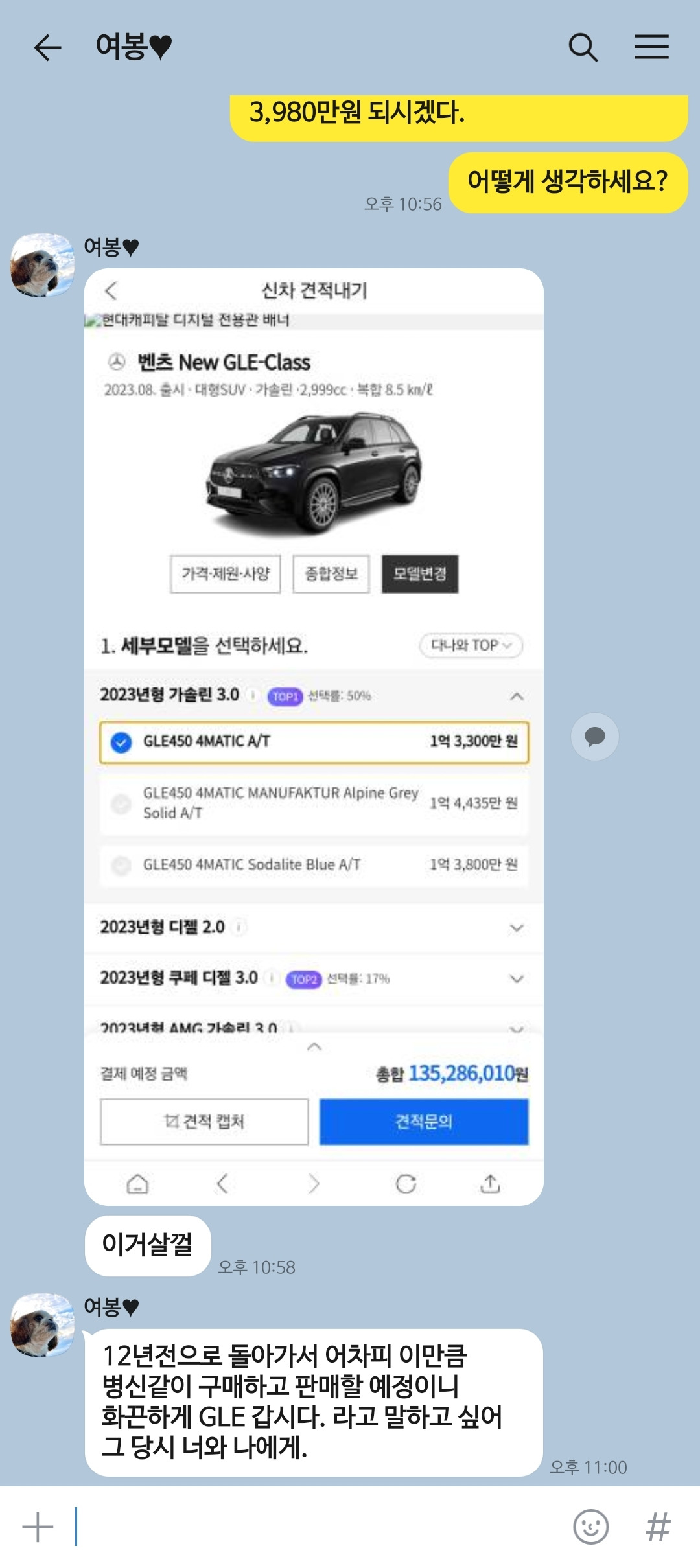
Task: Tap the hashtag search icon
Action: click(658, 1527)
